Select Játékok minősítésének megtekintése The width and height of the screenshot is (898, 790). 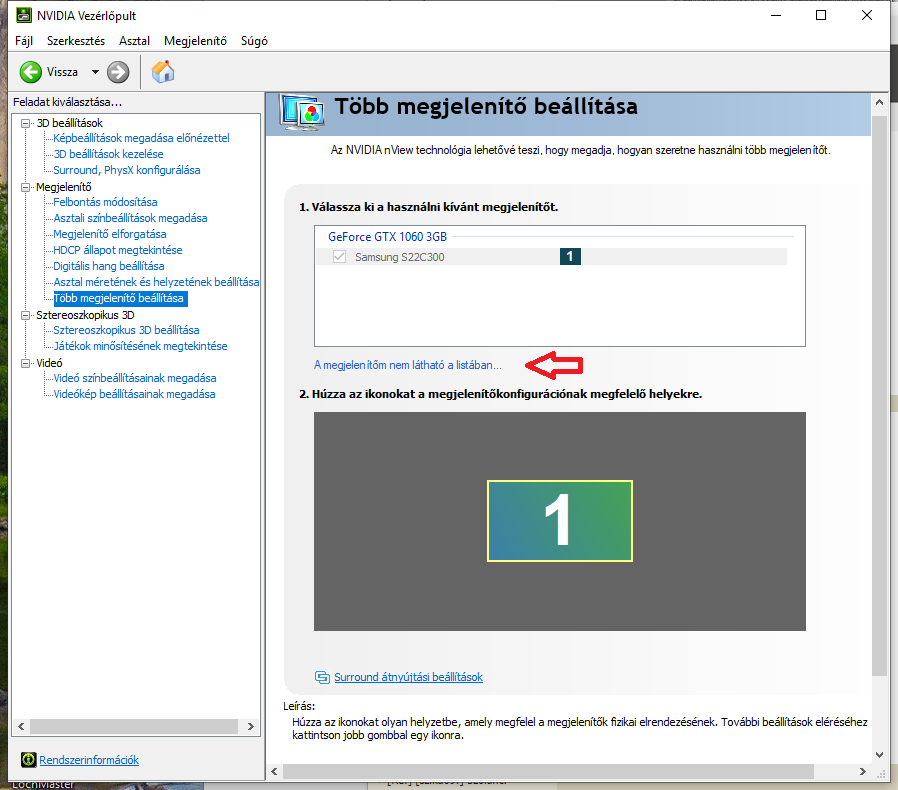[140, 347]
